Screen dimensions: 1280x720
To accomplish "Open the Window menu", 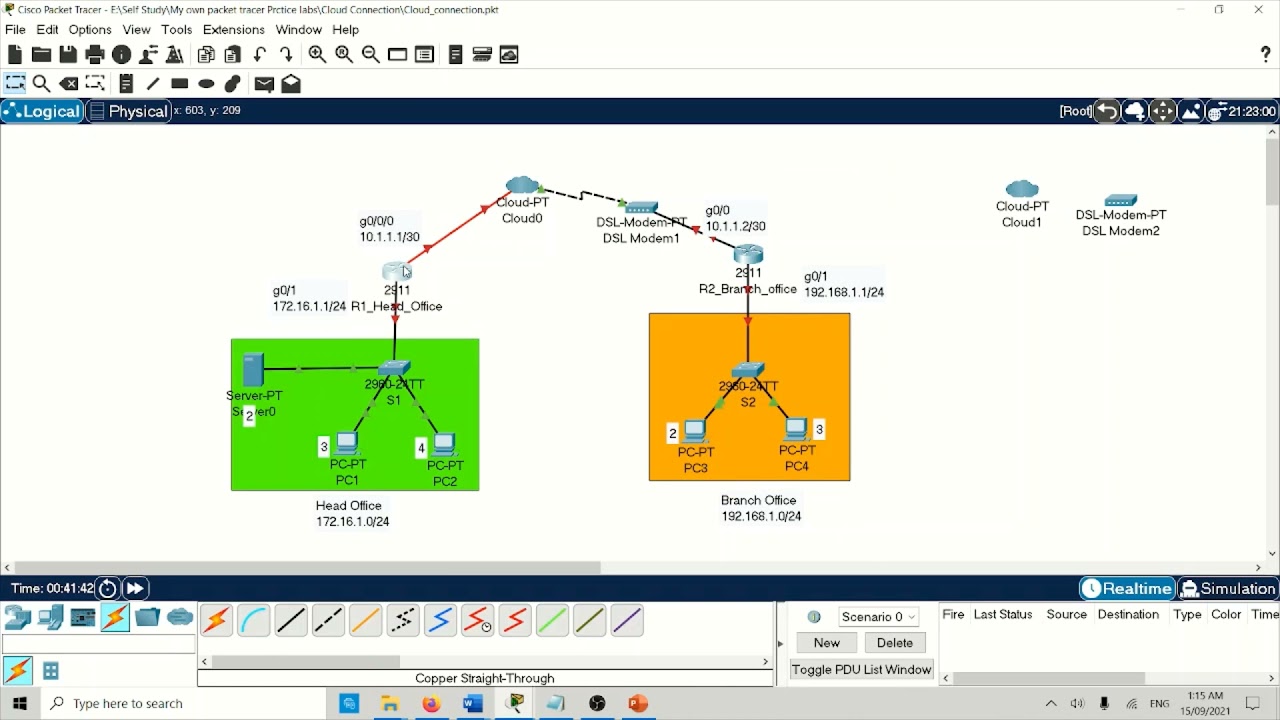I will click(298, 30).
